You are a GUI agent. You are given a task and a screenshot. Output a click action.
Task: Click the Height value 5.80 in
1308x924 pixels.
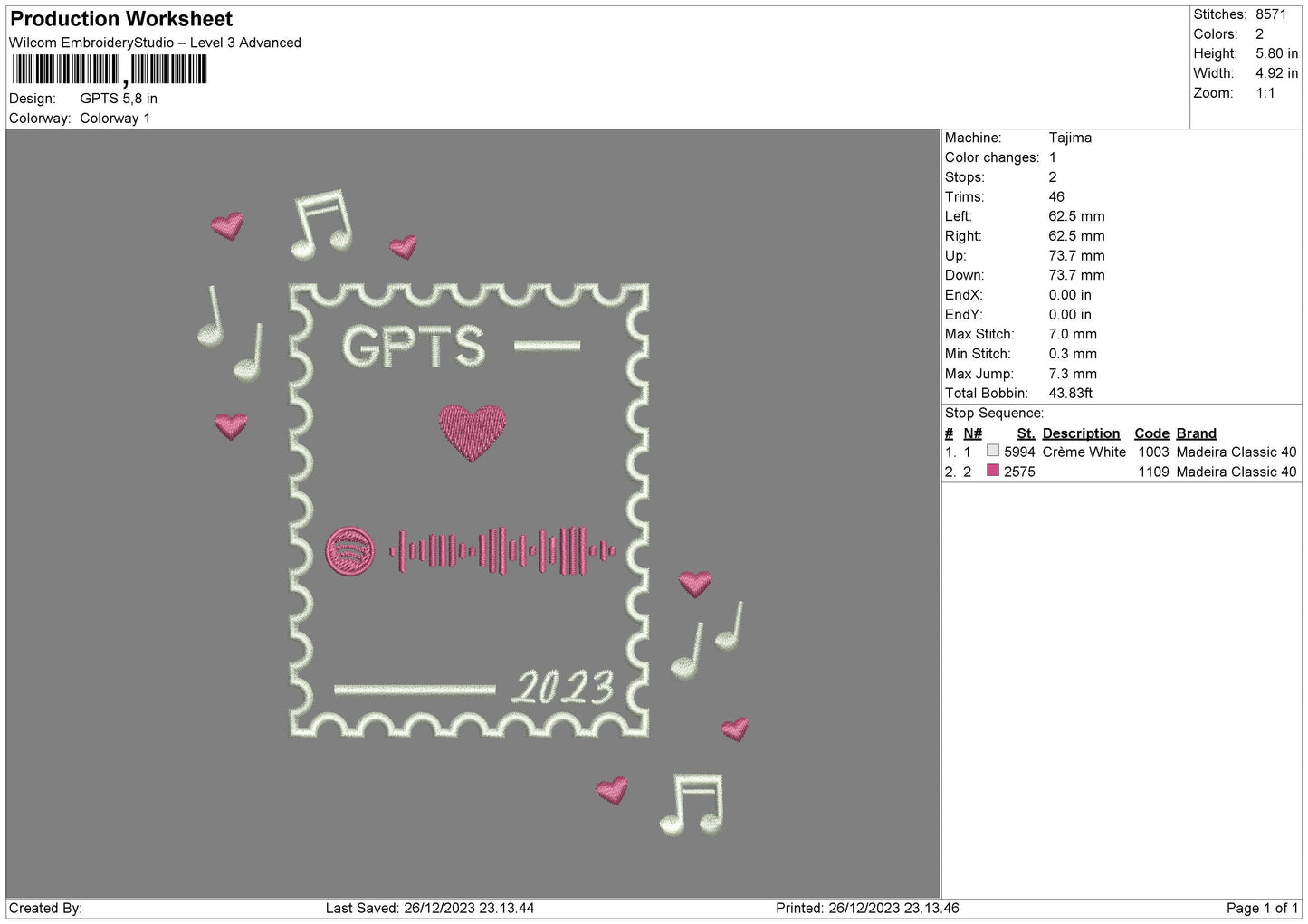1276,53
